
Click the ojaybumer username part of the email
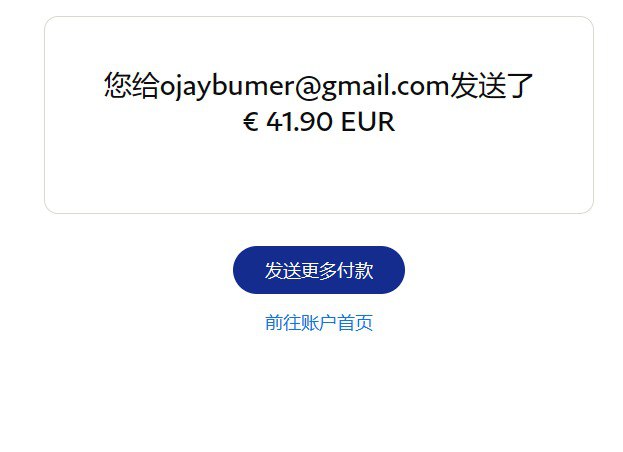[226, 87]
